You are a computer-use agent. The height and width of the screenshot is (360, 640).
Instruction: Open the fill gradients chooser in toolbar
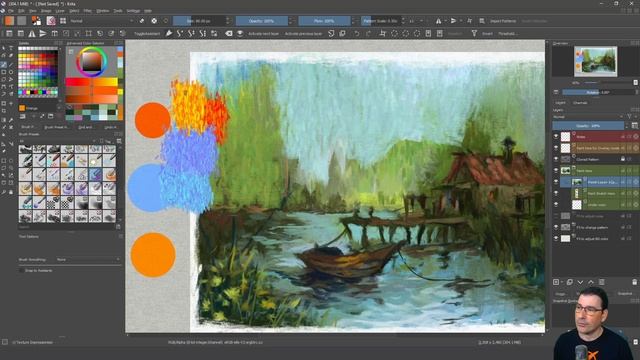pyautogui.click(x=9, y=20)
